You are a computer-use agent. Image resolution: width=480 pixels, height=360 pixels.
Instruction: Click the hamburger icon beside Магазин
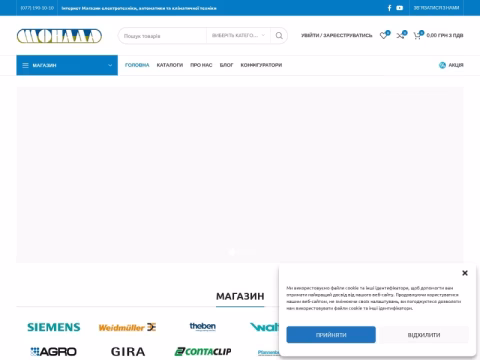click(x=25, y=65)
